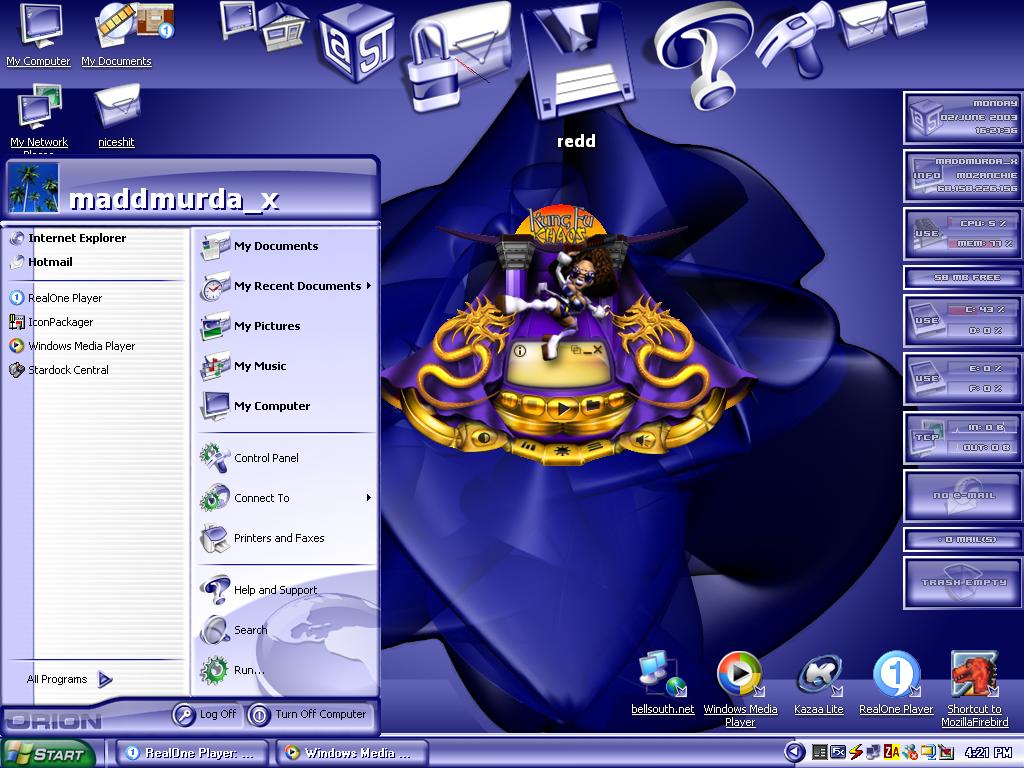Click Turn Off Computer button
This screenshot has width=1024, height=768.
[x=310, y=714]
